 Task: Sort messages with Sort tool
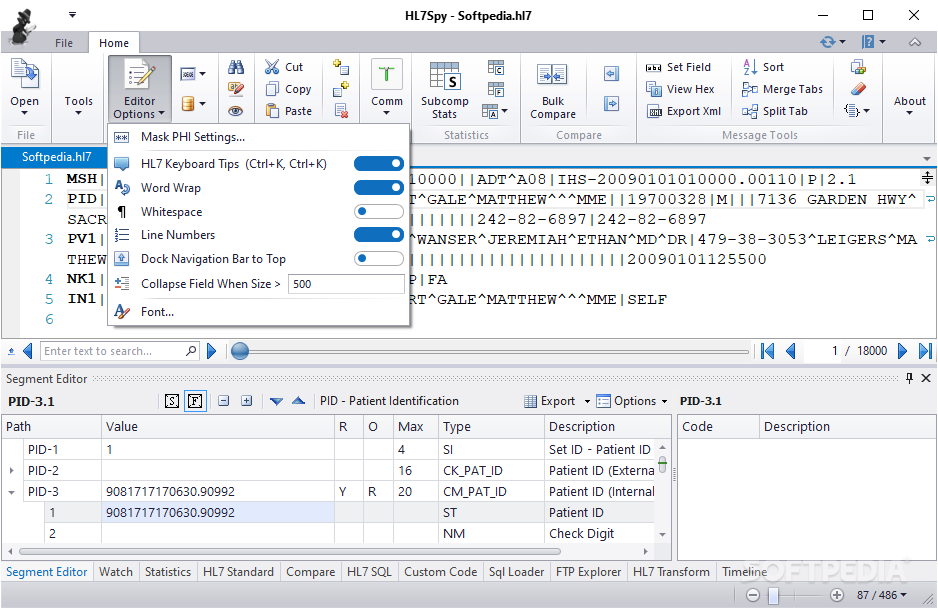[763, 67]
